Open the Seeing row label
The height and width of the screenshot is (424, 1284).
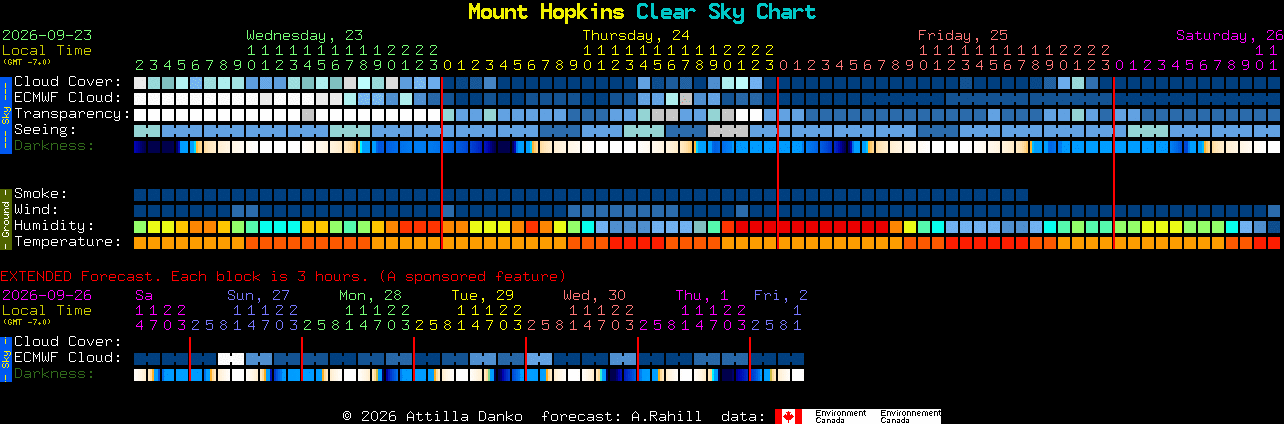click(x=45, y=130)
